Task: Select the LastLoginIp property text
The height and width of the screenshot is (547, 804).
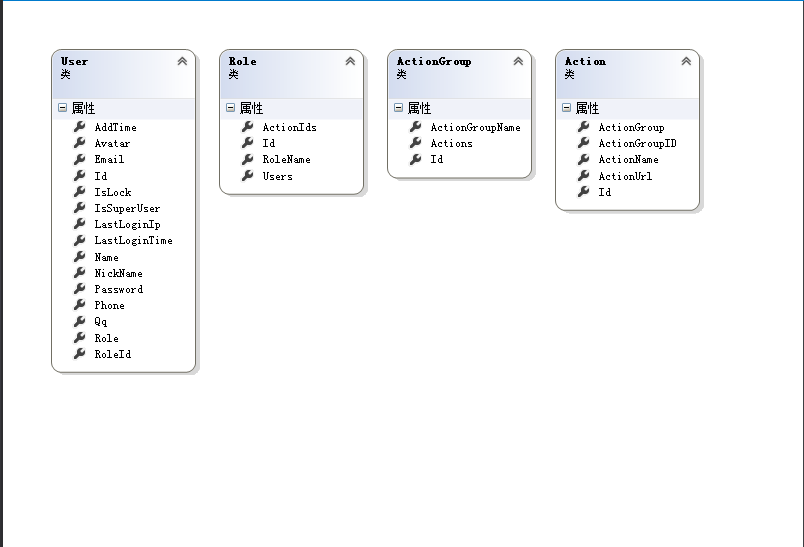Action: coord(127,224)
